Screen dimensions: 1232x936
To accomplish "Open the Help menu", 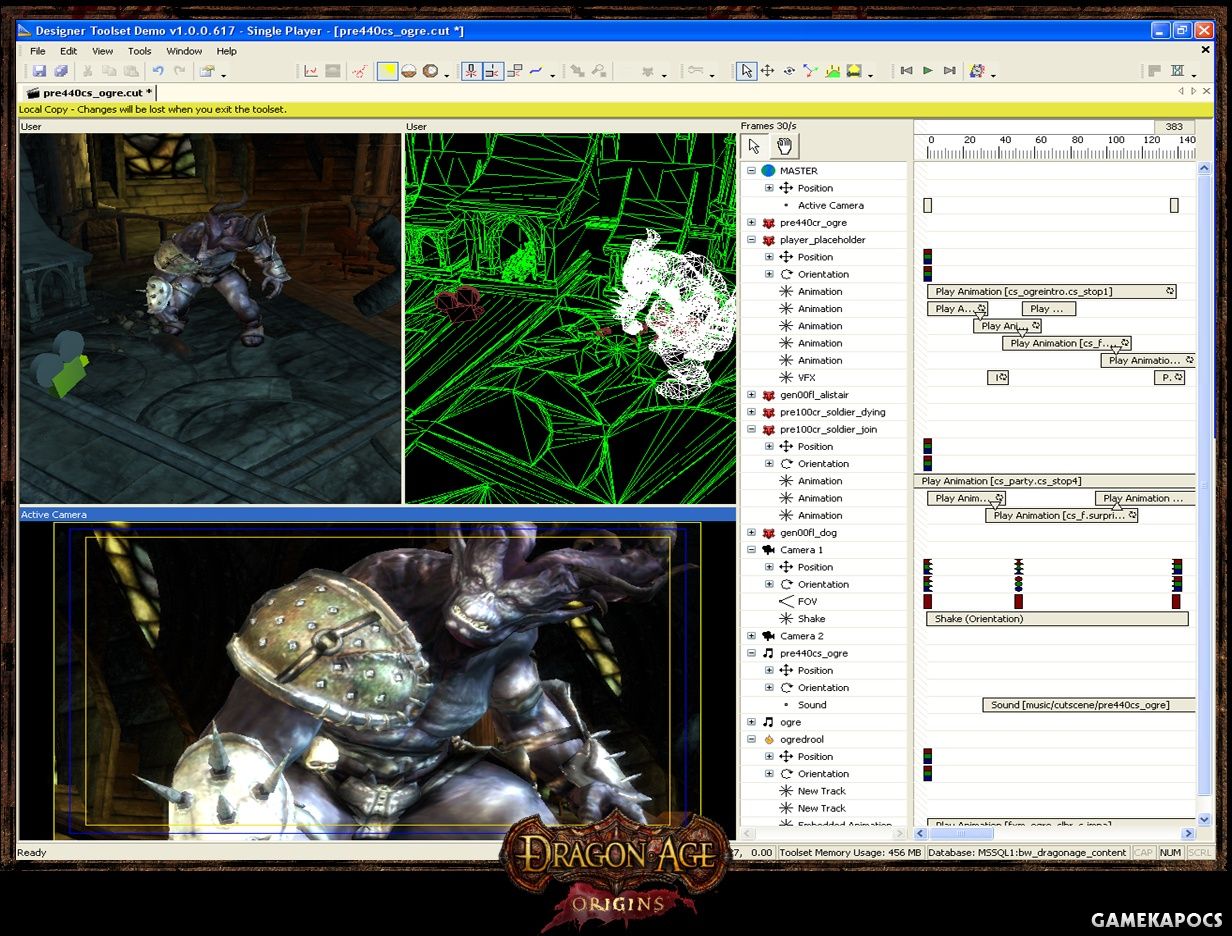I will click(x=227, y=51).
